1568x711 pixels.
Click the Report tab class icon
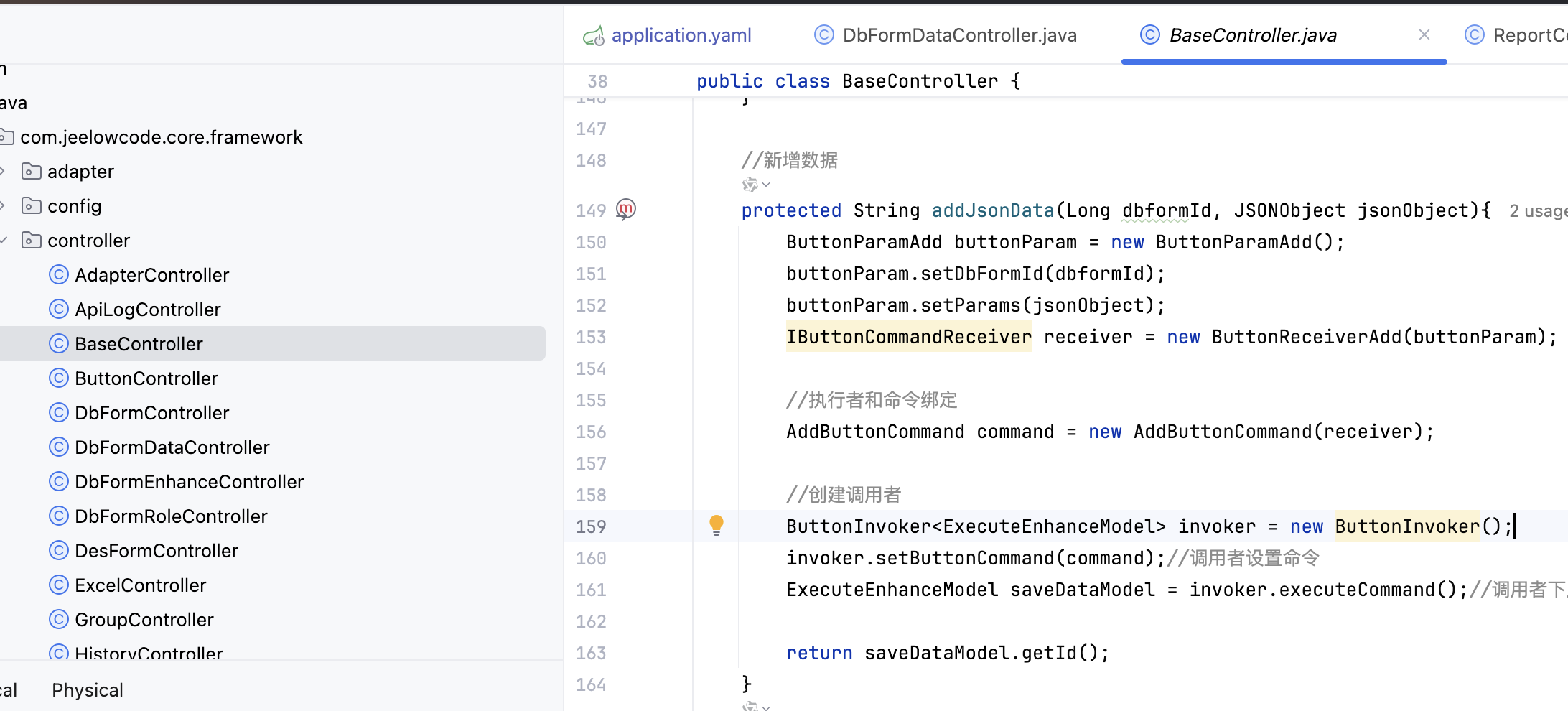[x=1474, y=34]
